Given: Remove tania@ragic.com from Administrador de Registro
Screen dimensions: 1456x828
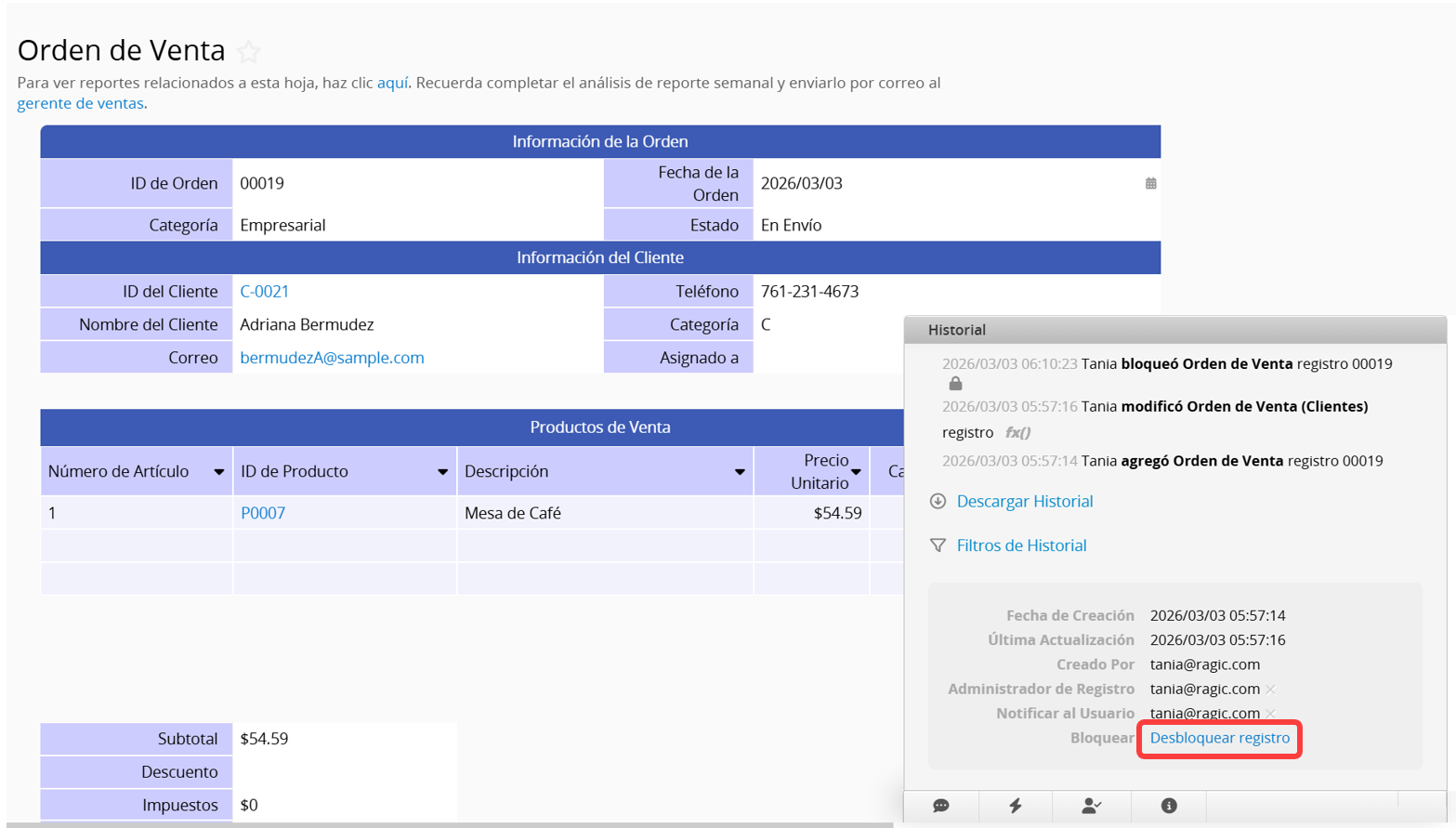Looking at the screenshot, I should pyautogui.click(x=1270, y=690).
